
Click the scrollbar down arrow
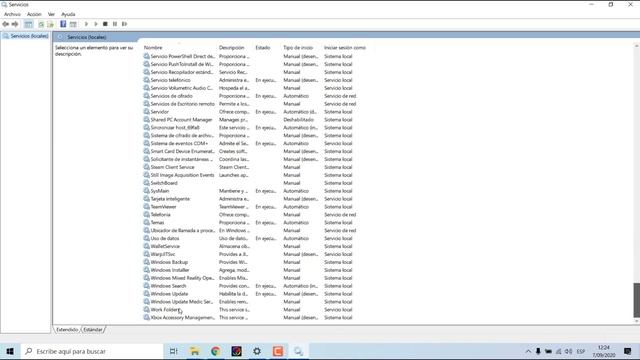click(636, 321)
